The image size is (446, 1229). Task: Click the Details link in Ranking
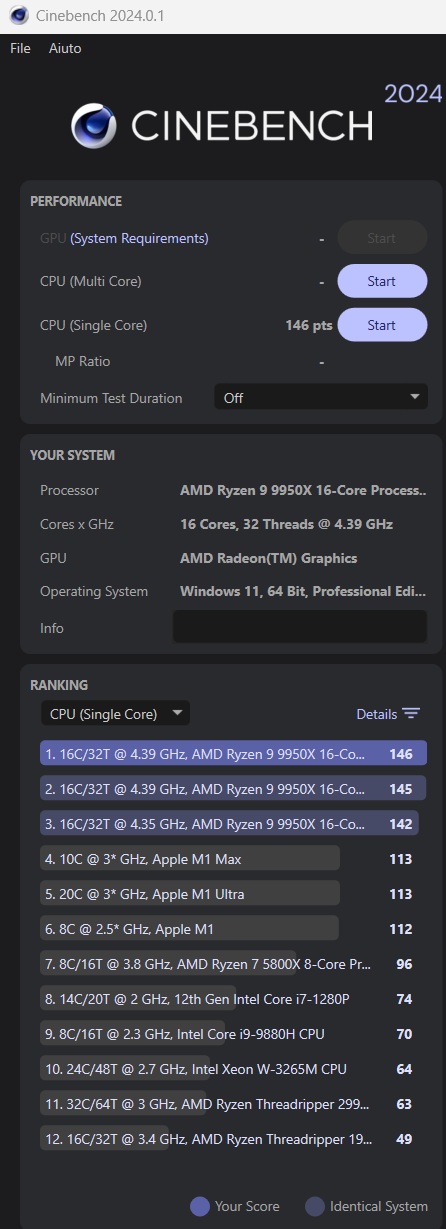point(376,714)
